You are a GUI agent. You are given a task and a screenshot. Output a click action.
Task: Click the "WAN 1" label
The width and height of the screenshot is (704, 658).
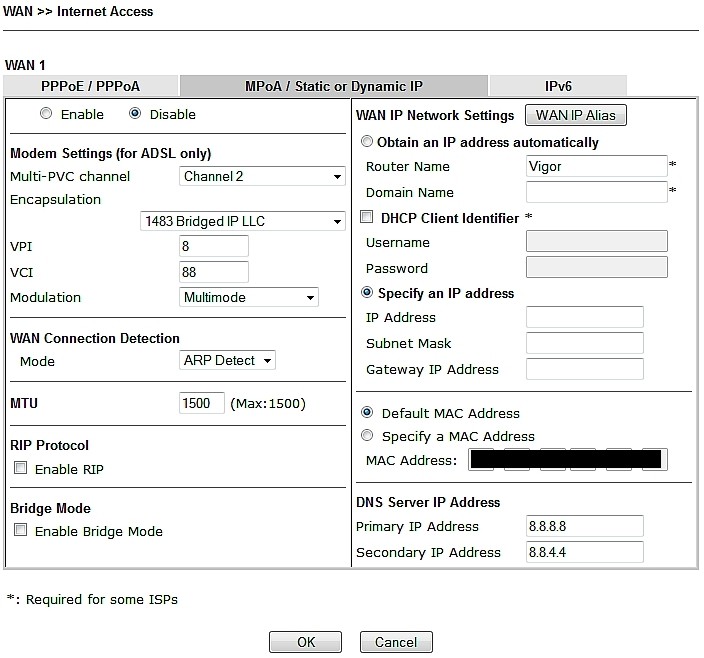tap(25, 66)
